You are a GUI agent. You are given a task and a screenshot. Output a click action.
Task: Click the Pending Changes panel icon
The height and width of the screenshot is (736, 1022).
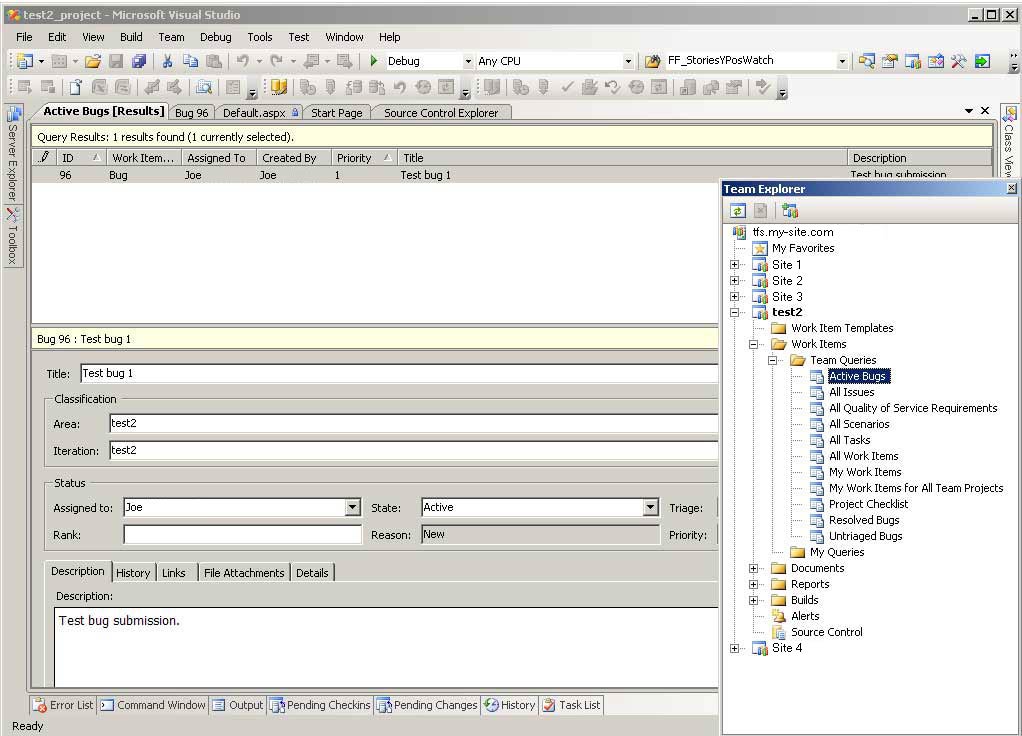coord(384,705)
